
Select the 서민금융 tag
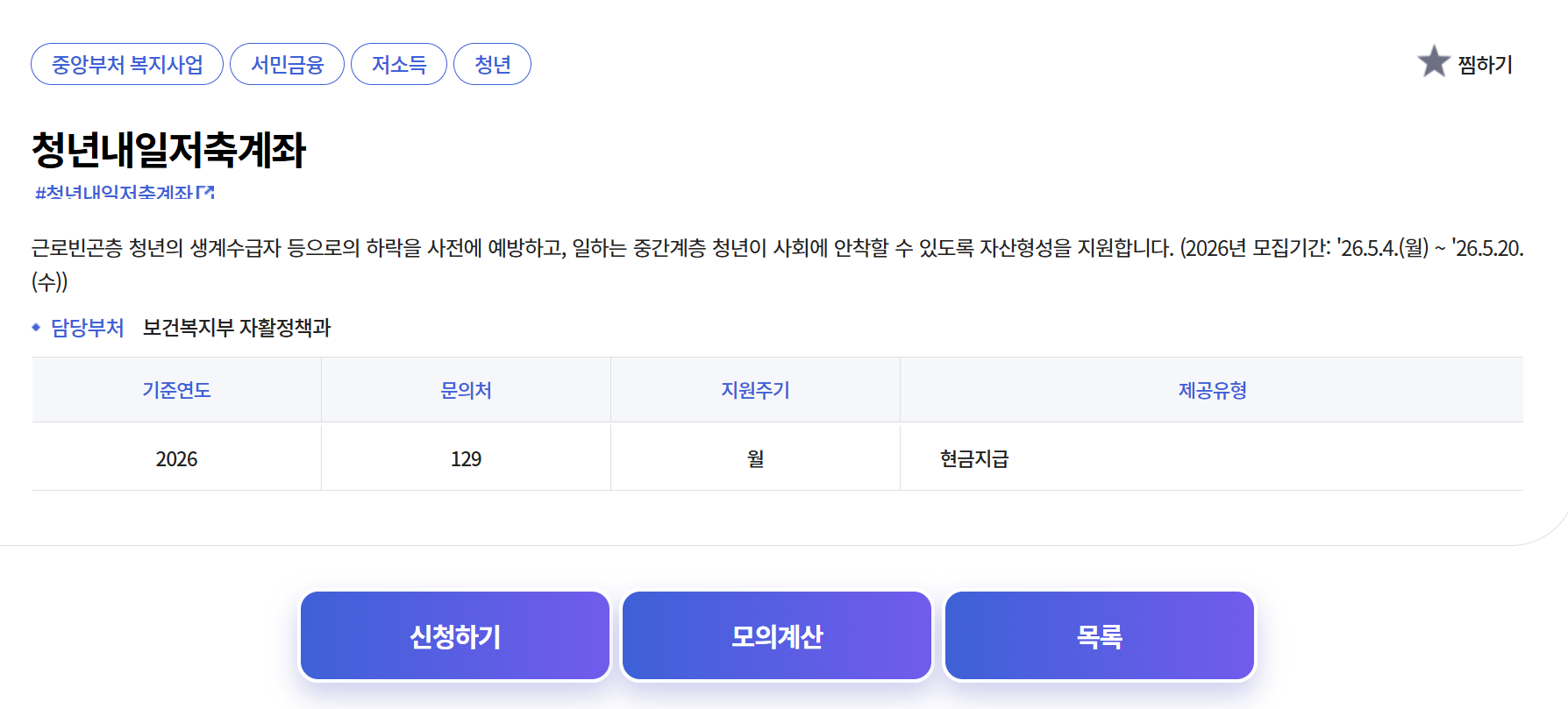point(287,64)
